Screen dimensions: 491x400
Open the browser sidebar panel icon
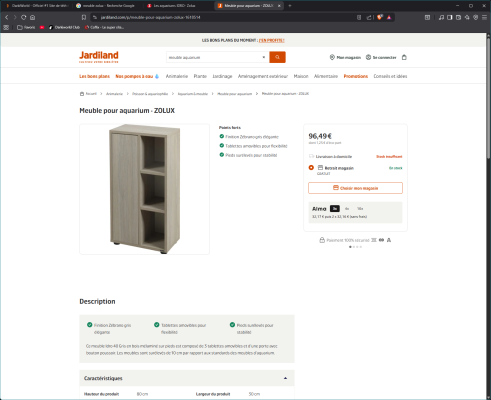pos(450,17)
